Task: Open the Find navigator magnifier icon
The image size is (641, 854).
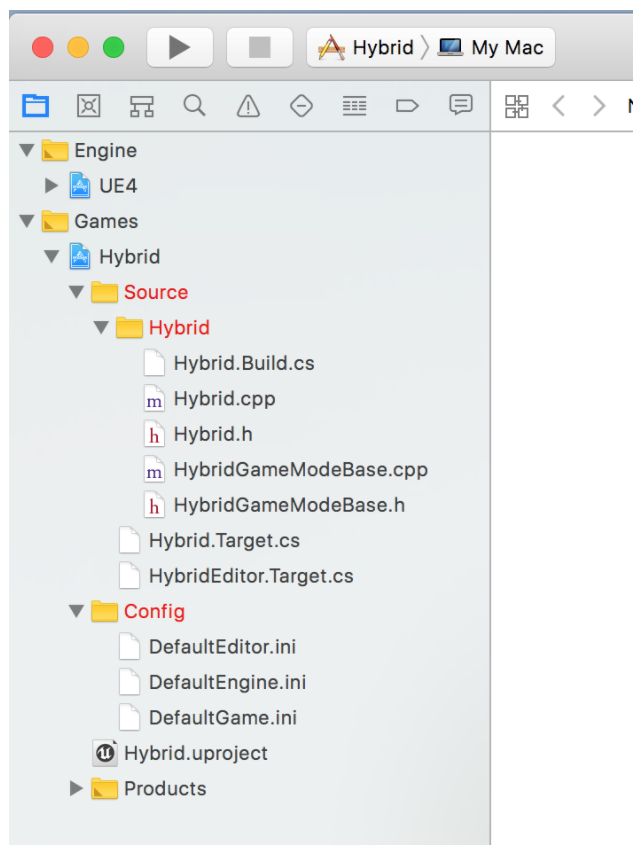Action: point(194,106)
